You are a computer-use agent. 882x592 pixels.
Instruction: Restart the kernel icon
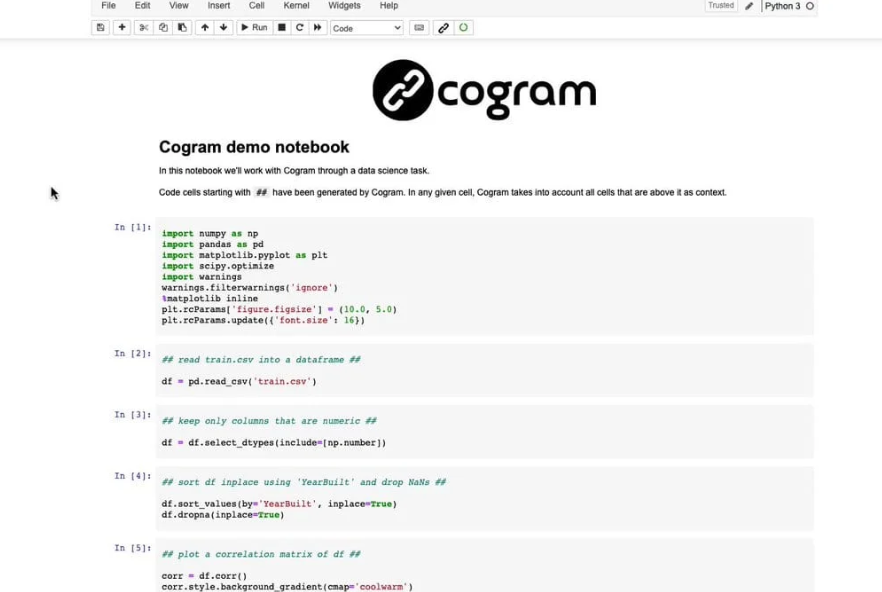point(300,28)
